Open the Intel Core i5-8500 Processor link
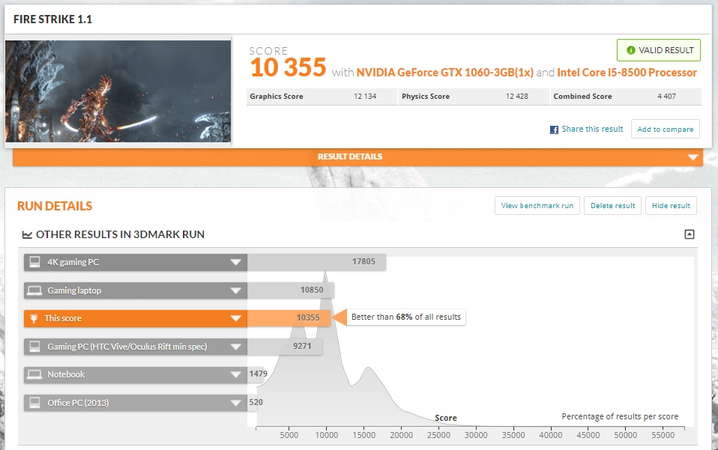 tap(626, 73)
